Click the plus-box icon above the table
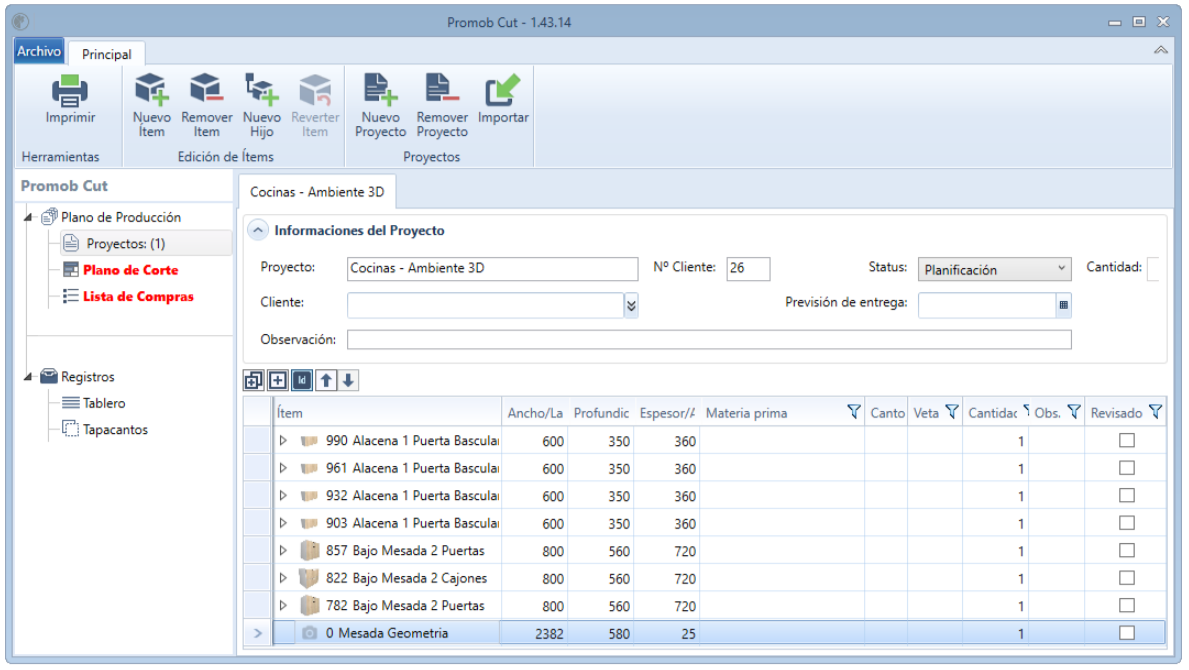The width and height of the screenshot is (1189, 670). 278,380
